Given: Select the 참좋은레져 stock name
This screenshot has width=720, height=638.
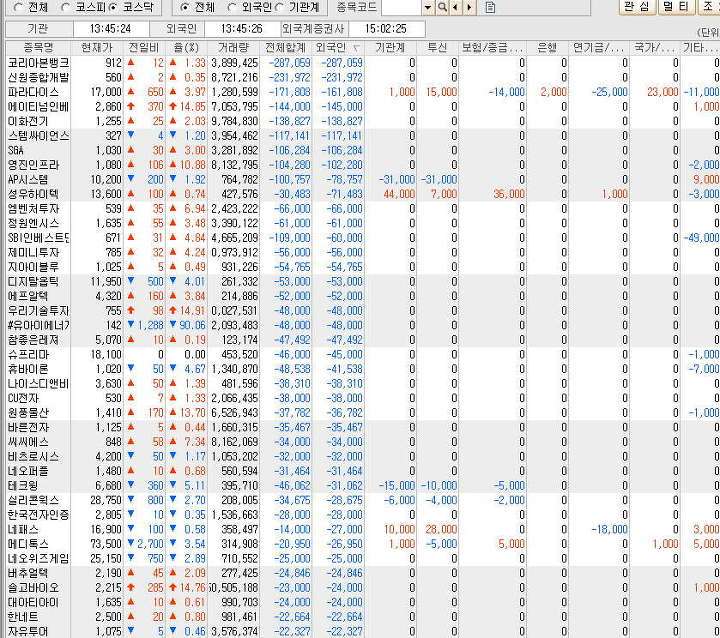Looking at the screenshot, I should point(34,340).
